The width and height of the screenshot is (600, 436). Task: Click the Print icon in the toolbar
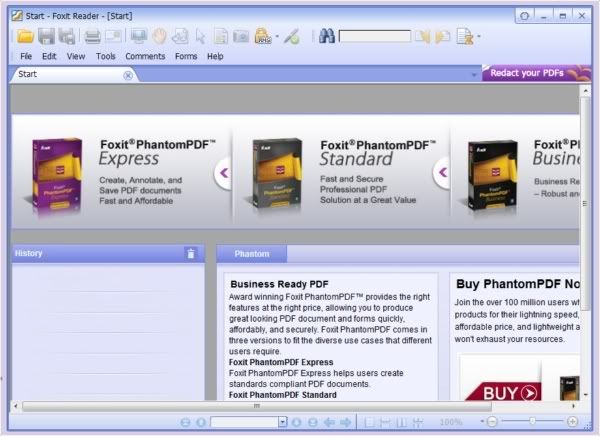coord(92,37)
